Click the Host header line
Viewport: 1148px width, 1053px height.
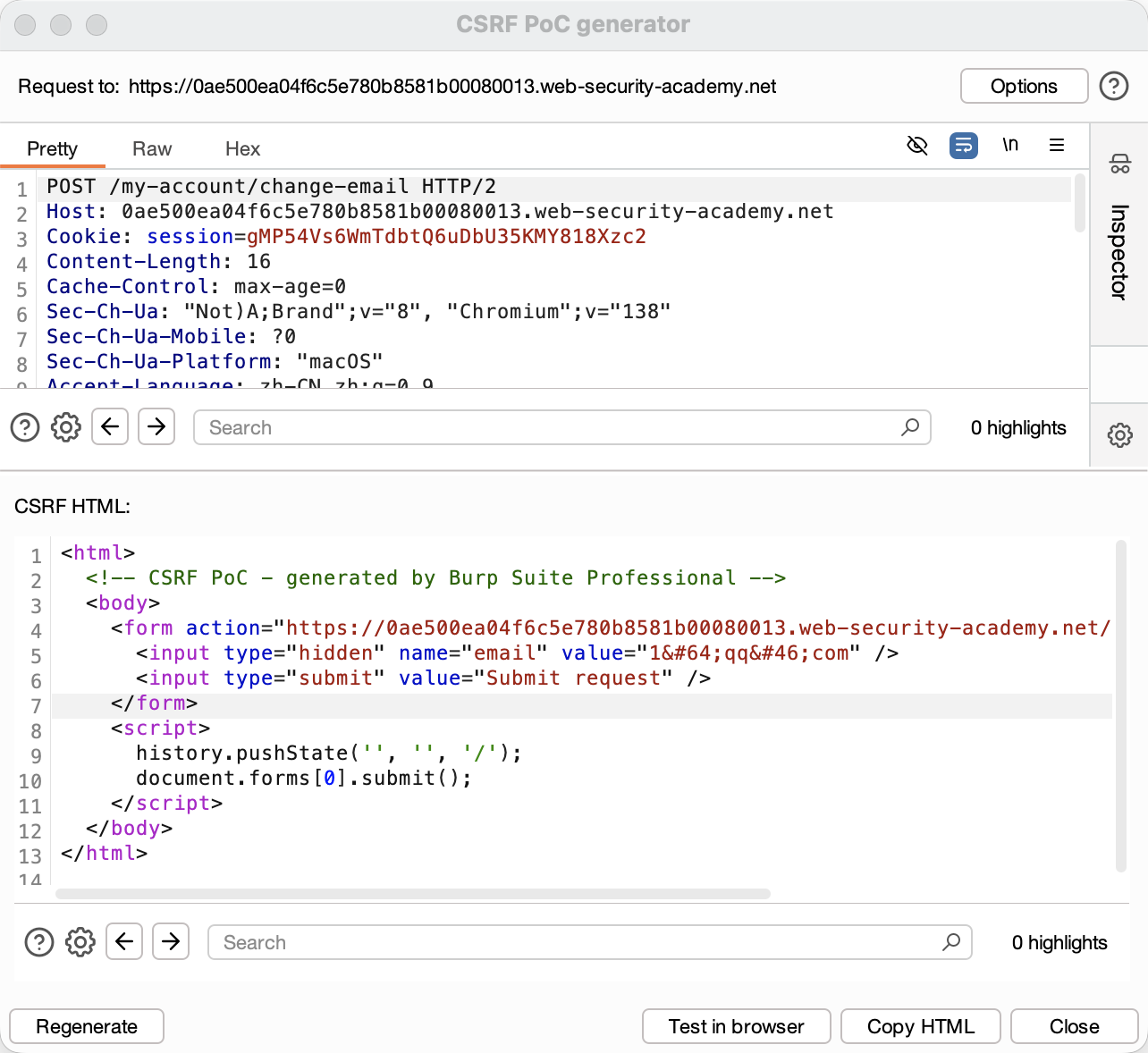click(440, 212)
